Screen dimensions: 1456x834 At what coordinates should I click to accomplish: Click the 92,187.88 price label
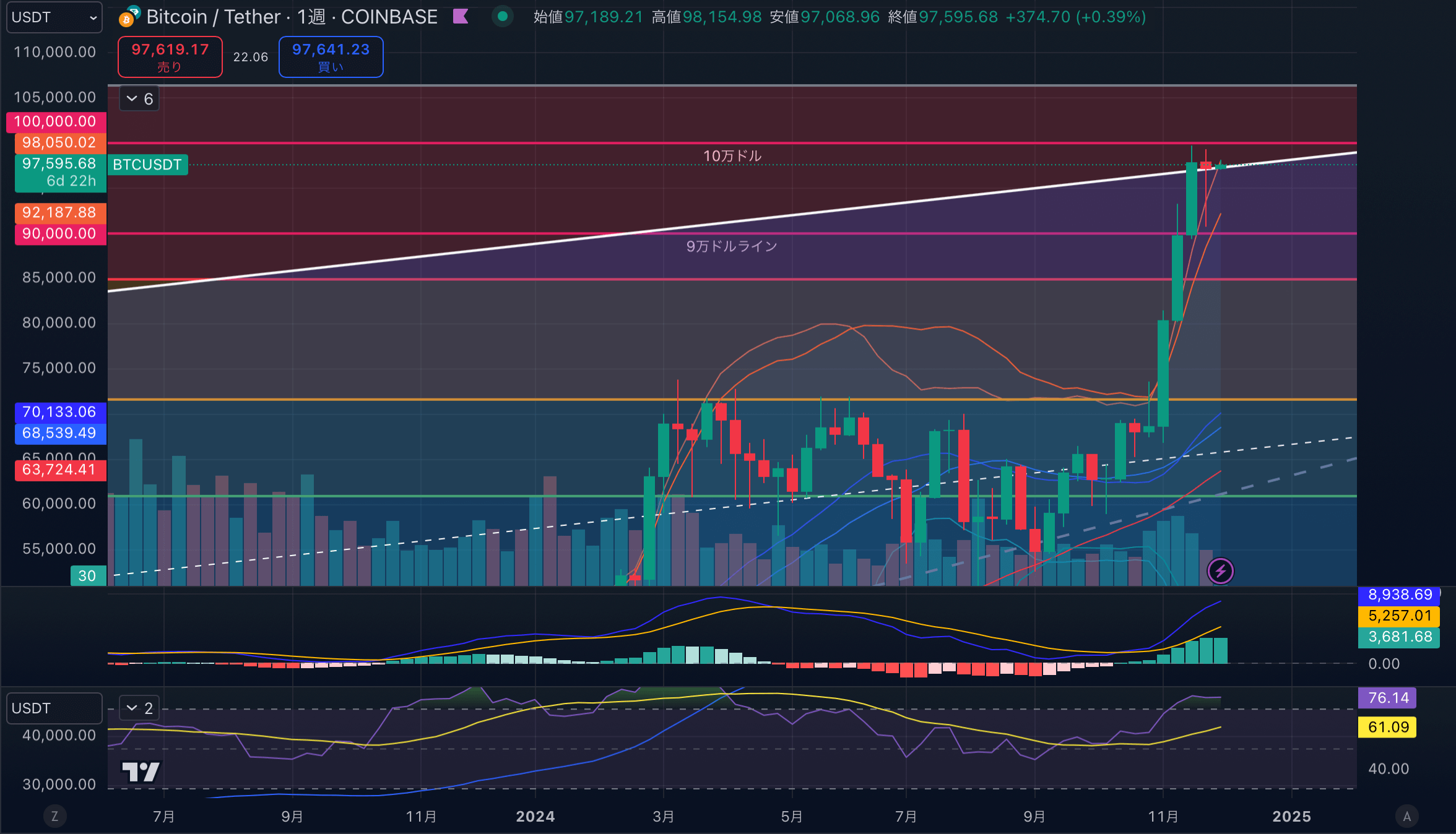[60, 213]
